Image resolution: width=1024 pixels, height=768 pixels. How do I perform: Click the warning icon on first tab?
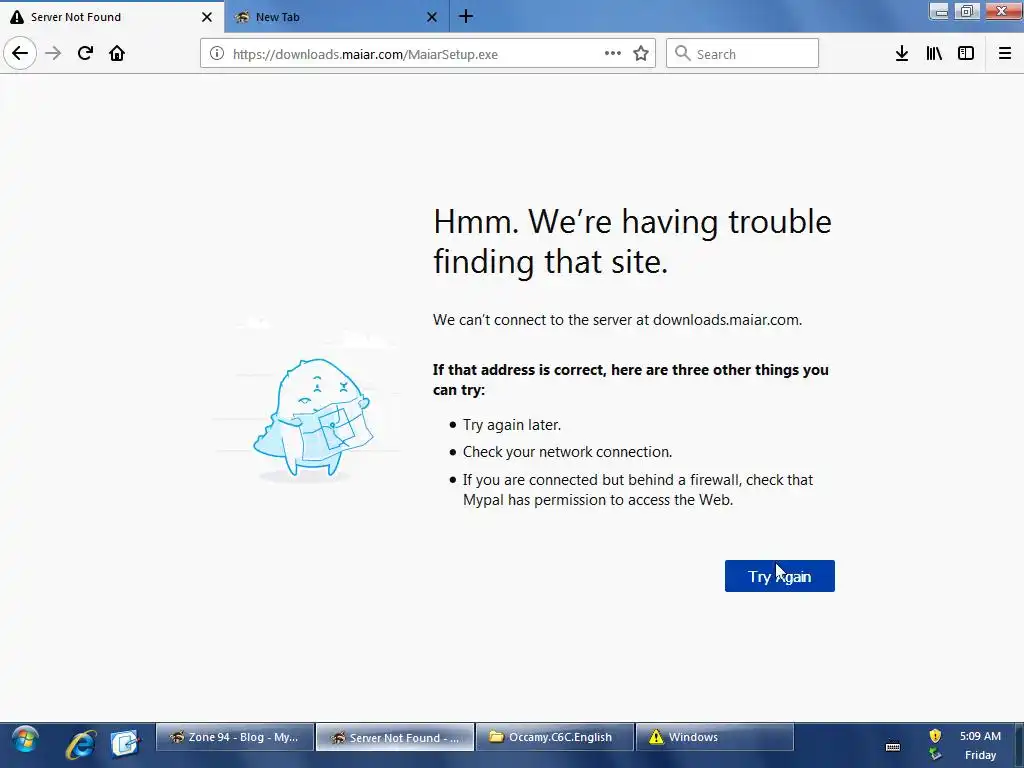16,17
